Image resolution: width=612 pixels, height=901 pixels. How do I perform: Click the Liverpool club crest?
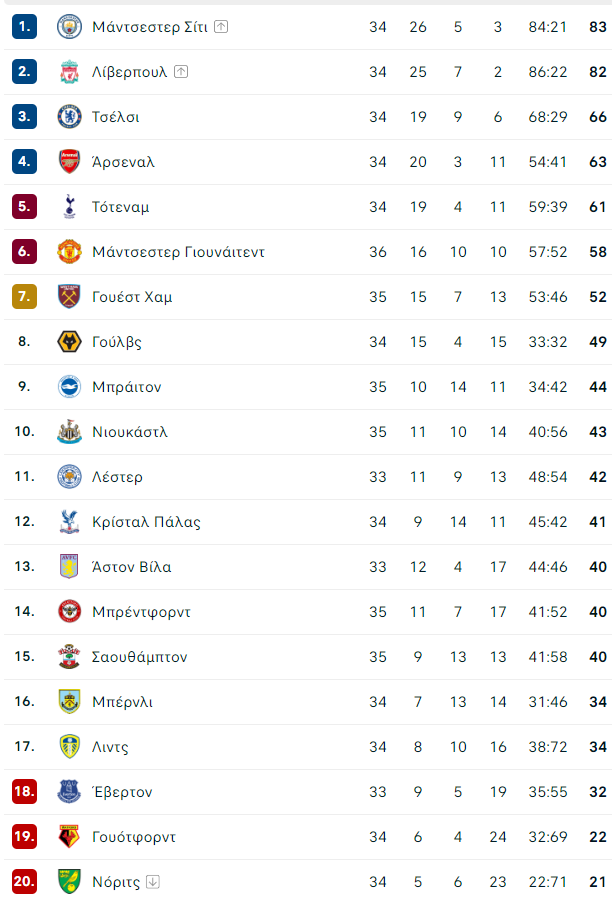tap(69, 72)
